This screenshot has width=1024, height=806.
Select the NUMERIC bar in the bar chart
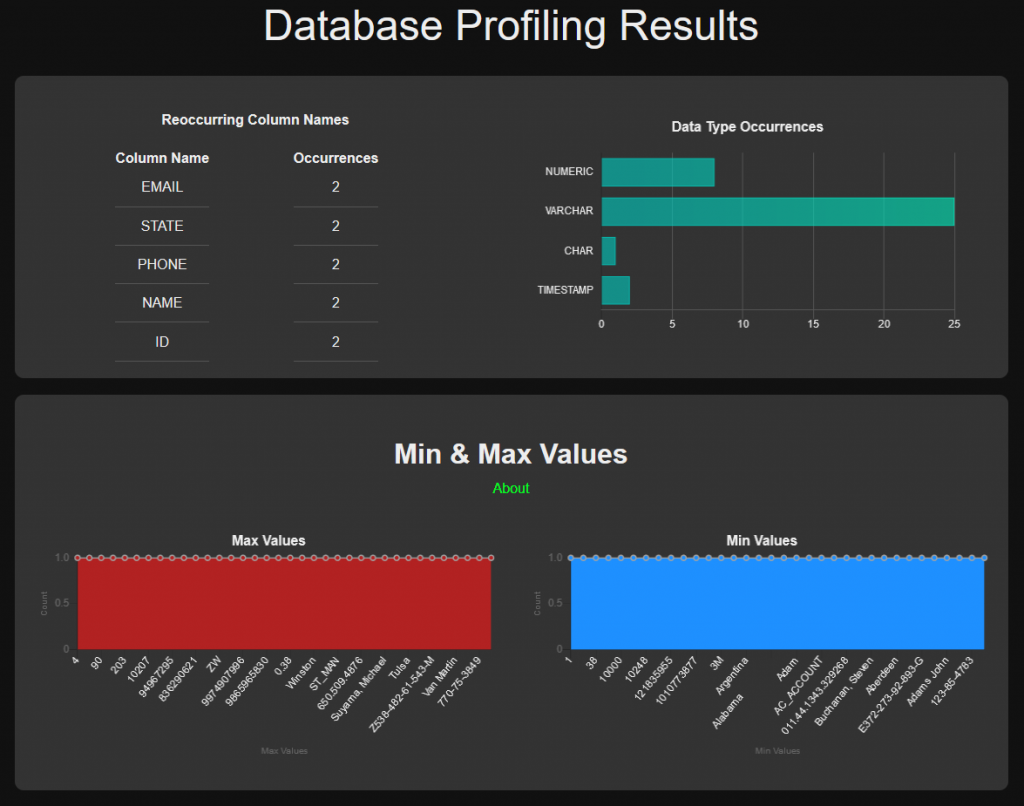(655, 171)
